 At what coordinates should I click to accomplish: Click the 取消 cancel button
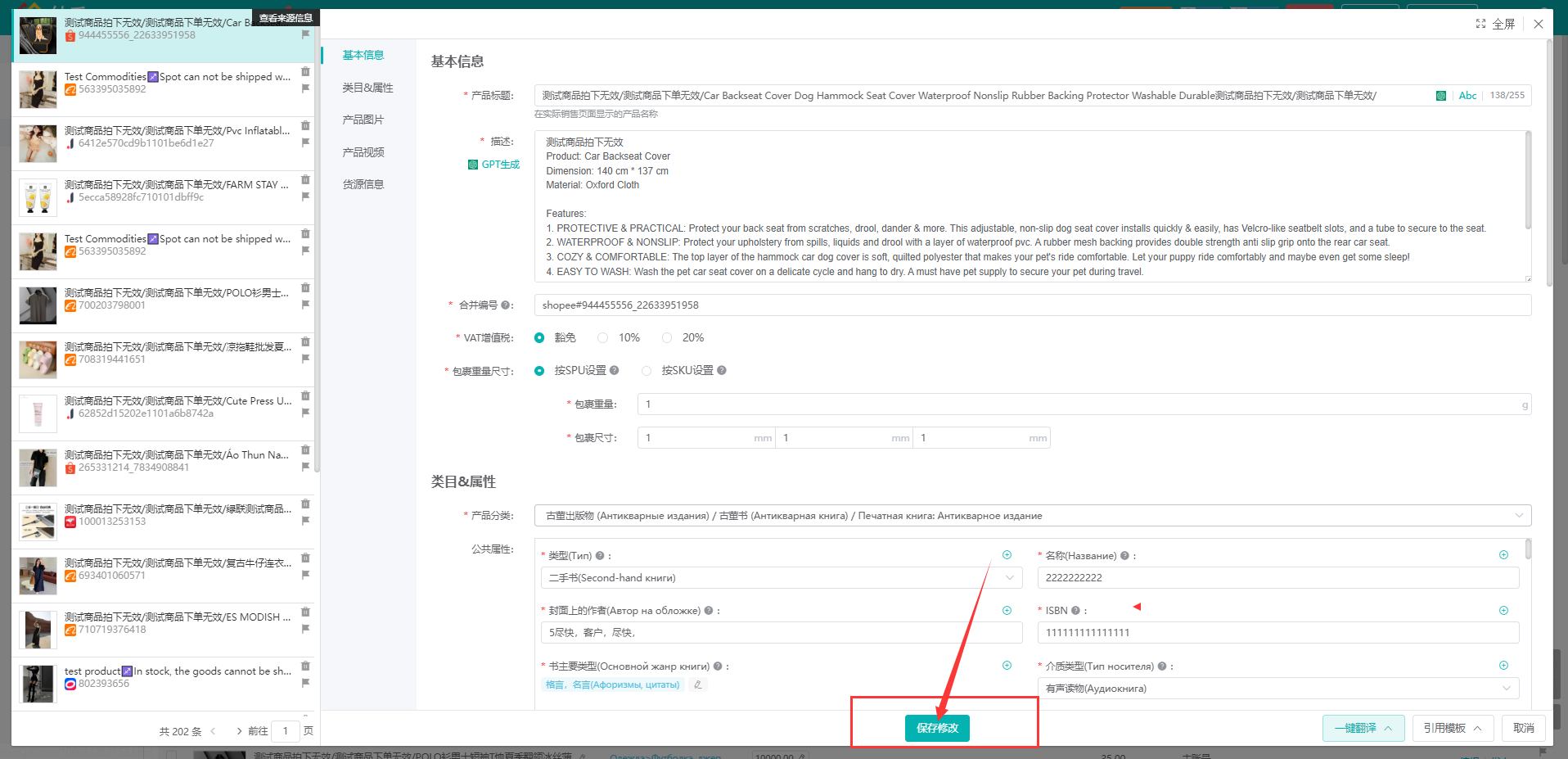1523,728
